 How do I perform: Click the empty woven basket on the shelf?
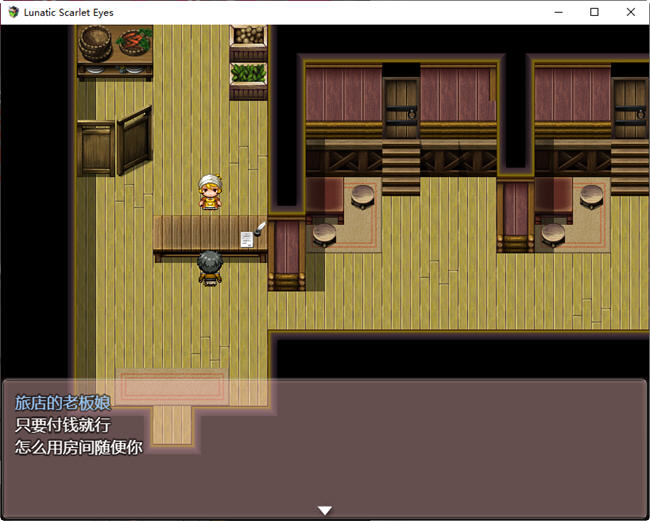coord(96,42)
